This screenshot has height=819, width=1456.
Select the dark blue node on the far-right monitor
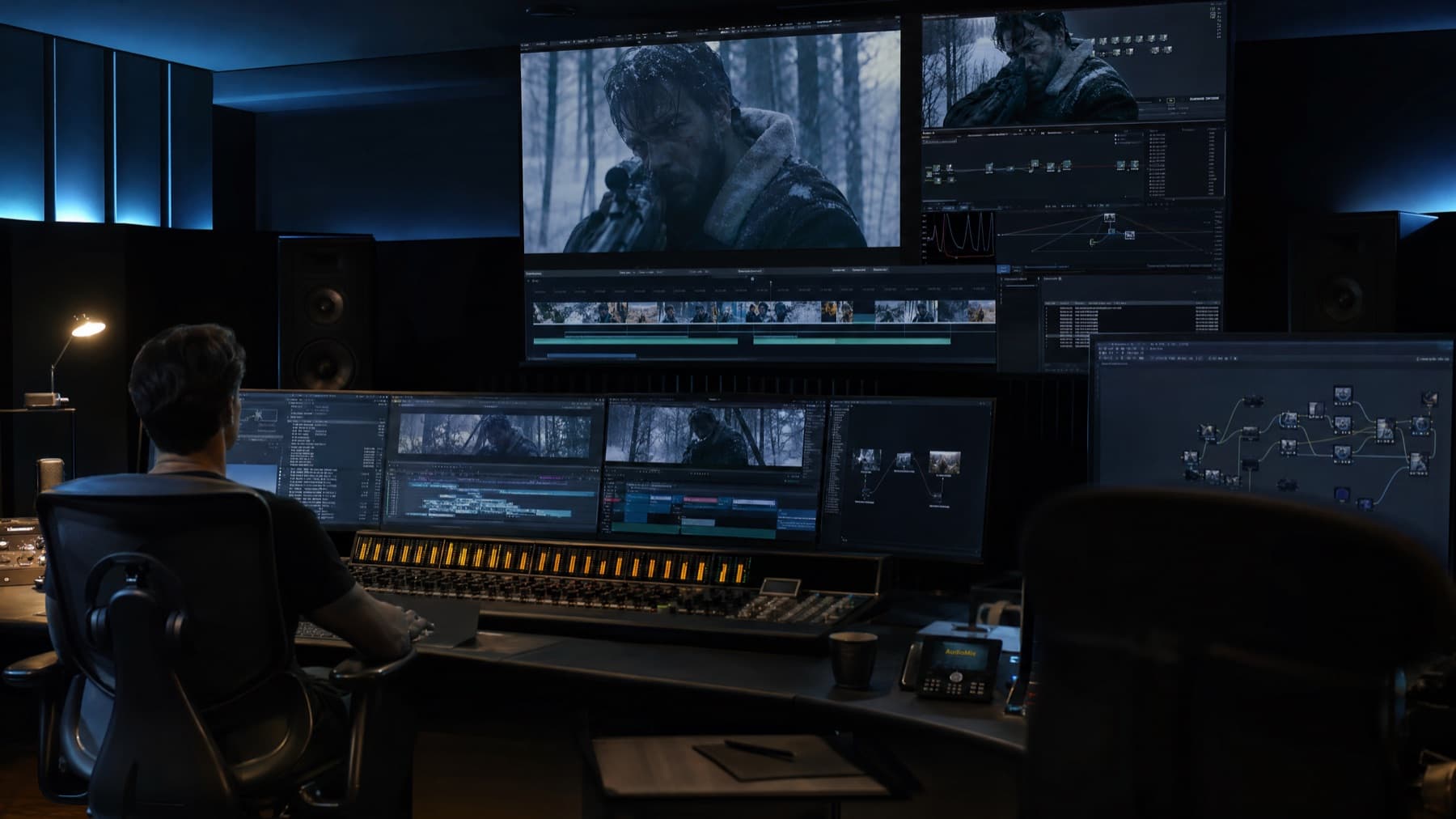[1342, 493]
